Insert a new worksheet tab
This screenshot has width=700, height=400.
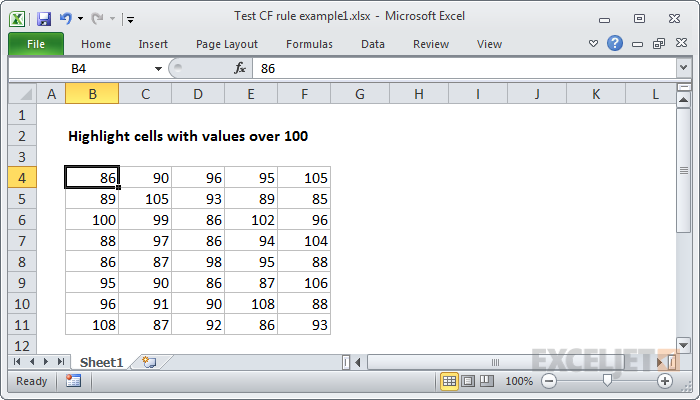[x=149, y=362]
